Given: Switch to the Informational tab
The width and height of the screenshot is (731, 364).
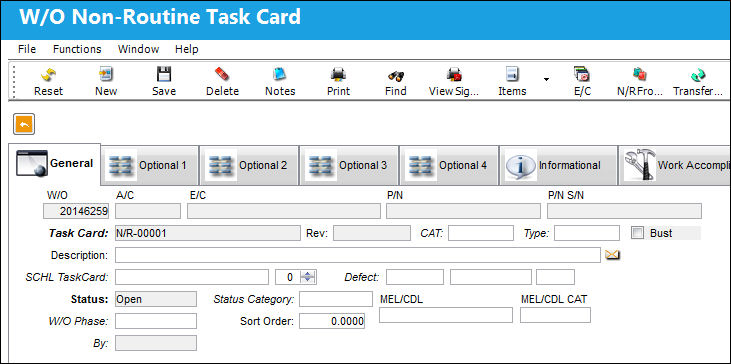Looking at the screenshot, I should 559,165.
